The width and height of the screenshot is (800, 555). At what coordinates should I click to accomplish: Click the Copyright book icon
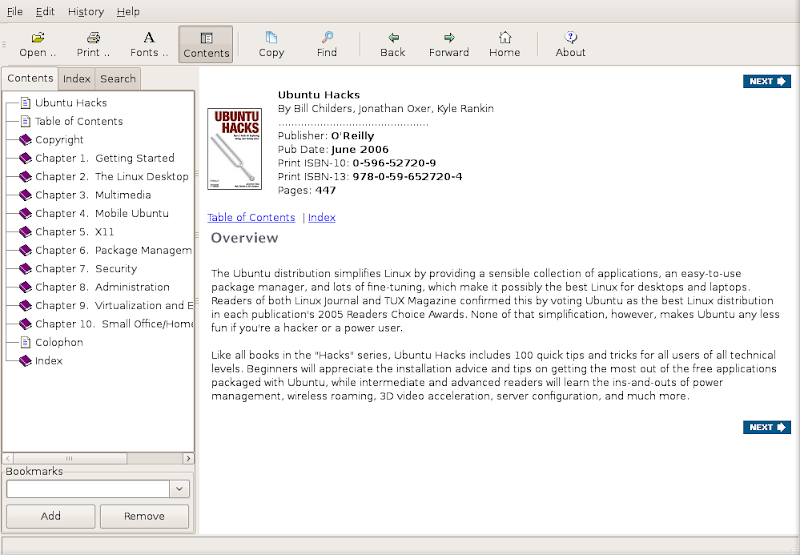(x=25, y=140)
